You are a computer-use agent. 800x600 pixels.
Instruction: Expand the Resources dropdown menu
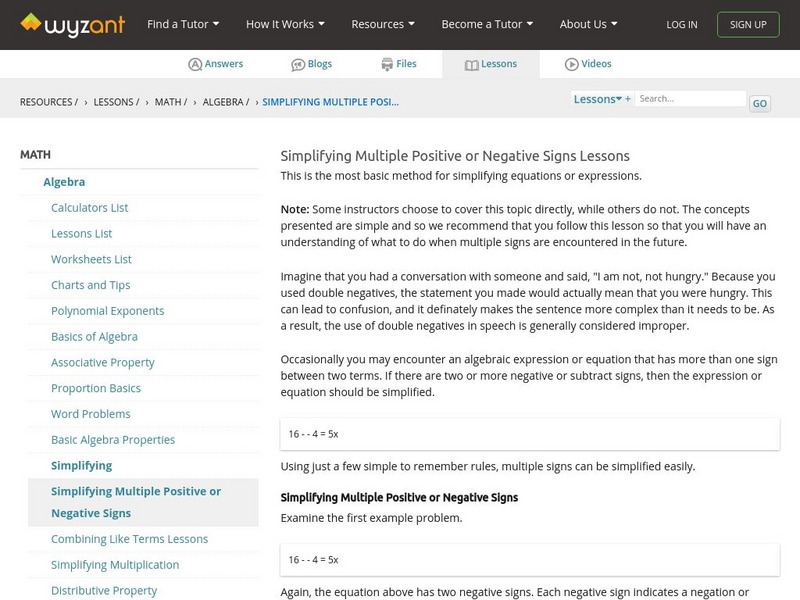[383, 24]
